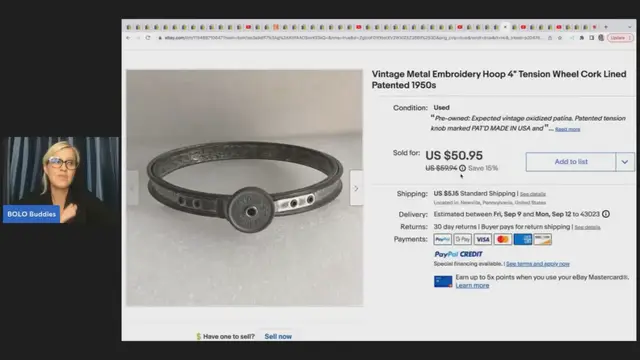The height and width of the screenshot is (360, 640).
Task: Show next product photo arrow
Action: [356, 188]
